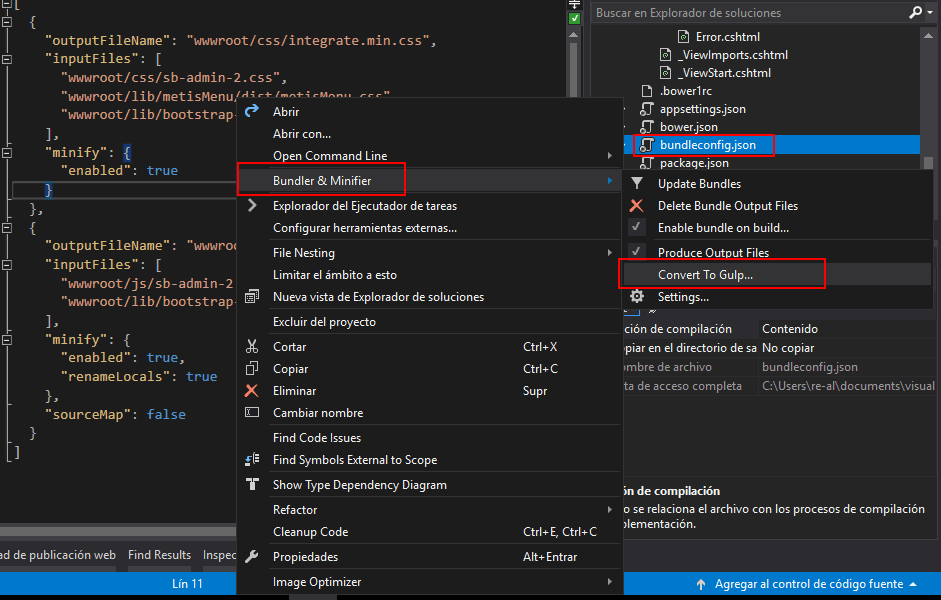Toggle Enable bundle on build checkmark
The image size is (941, 600).
coord(636,227)
